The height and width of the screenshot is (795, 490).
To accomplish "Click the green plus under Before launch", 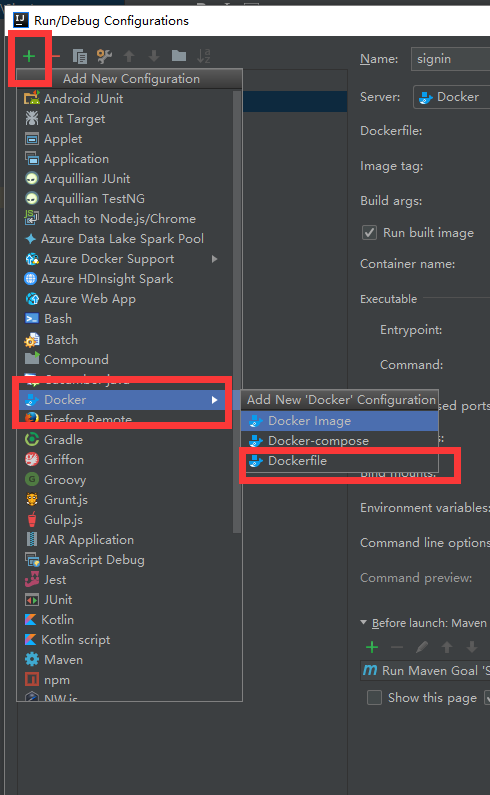I will pos(372,647).
